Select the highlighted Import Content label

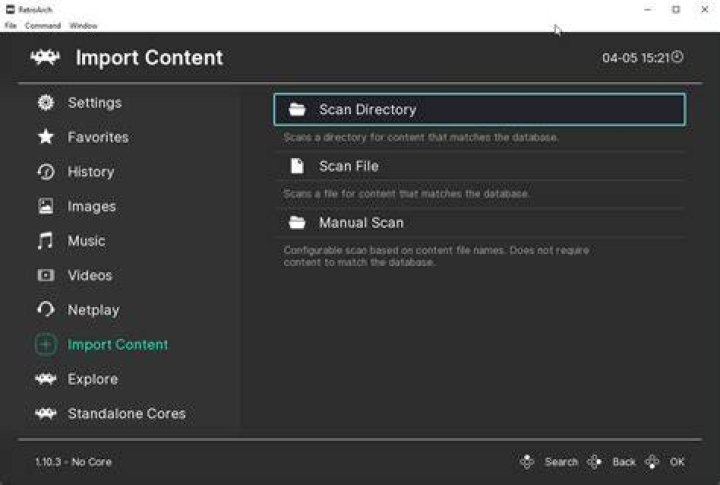(118, 344)
